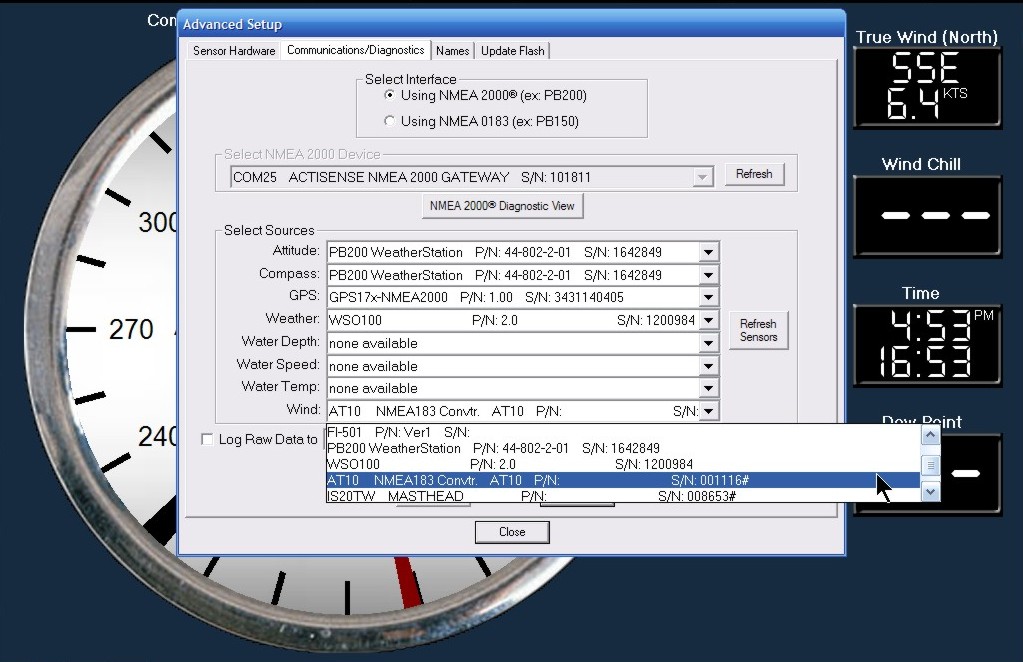Screen dimensions: 1023x662
Task: Click the Refresh Sensors button
Action: (x=758, y=330)
